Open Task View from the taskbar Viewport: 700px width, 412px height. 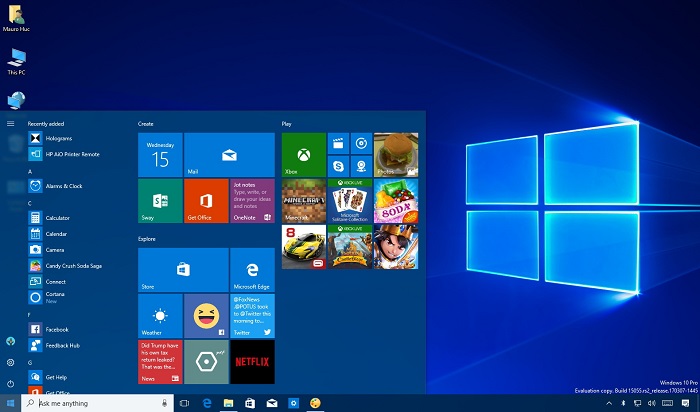pos(184,403)
